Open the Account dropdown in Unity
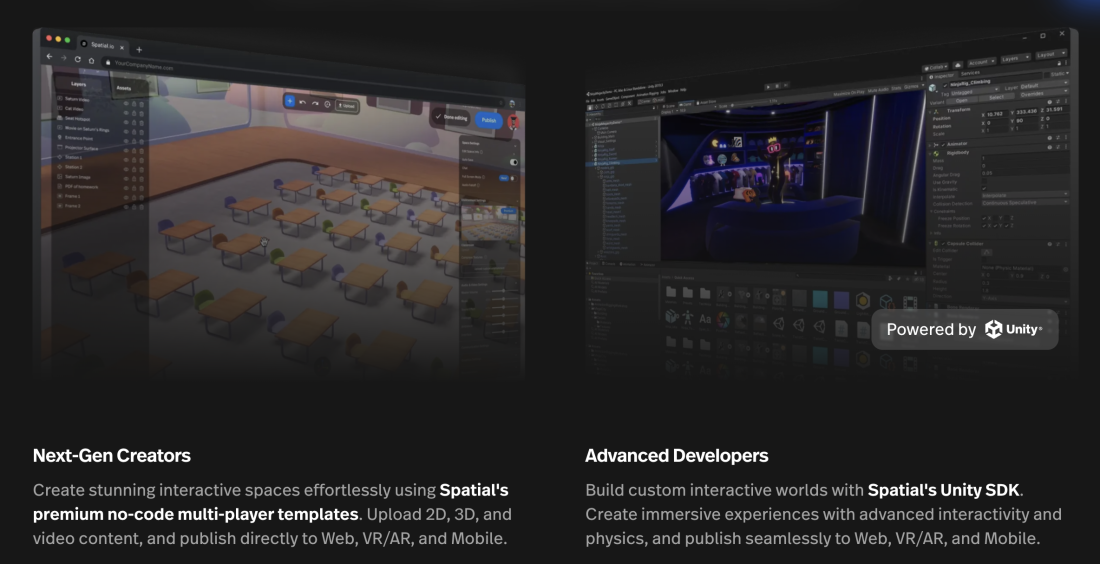This screenshot has height=564, width=1100. coord(982,62)
